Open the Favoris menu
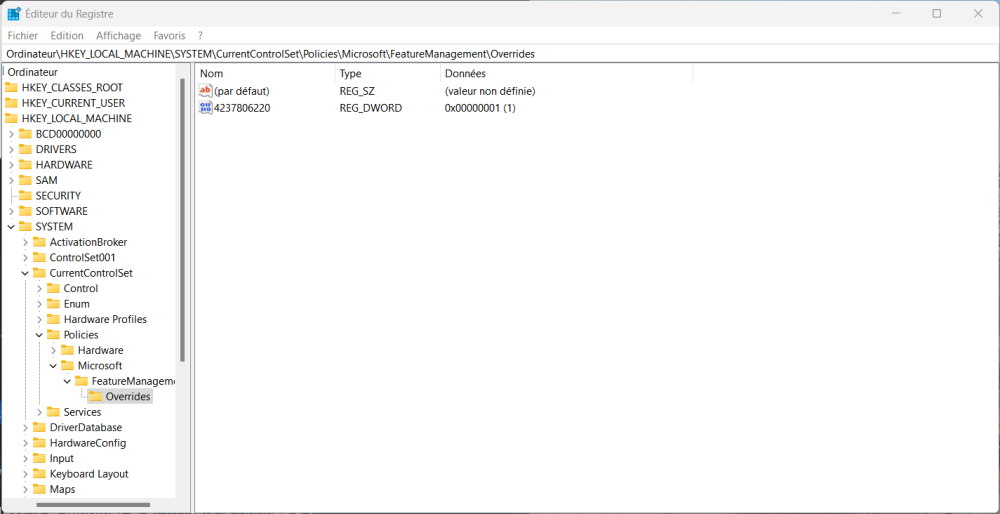The height and width of the screenshot is (514, 1000). point(169,36)
